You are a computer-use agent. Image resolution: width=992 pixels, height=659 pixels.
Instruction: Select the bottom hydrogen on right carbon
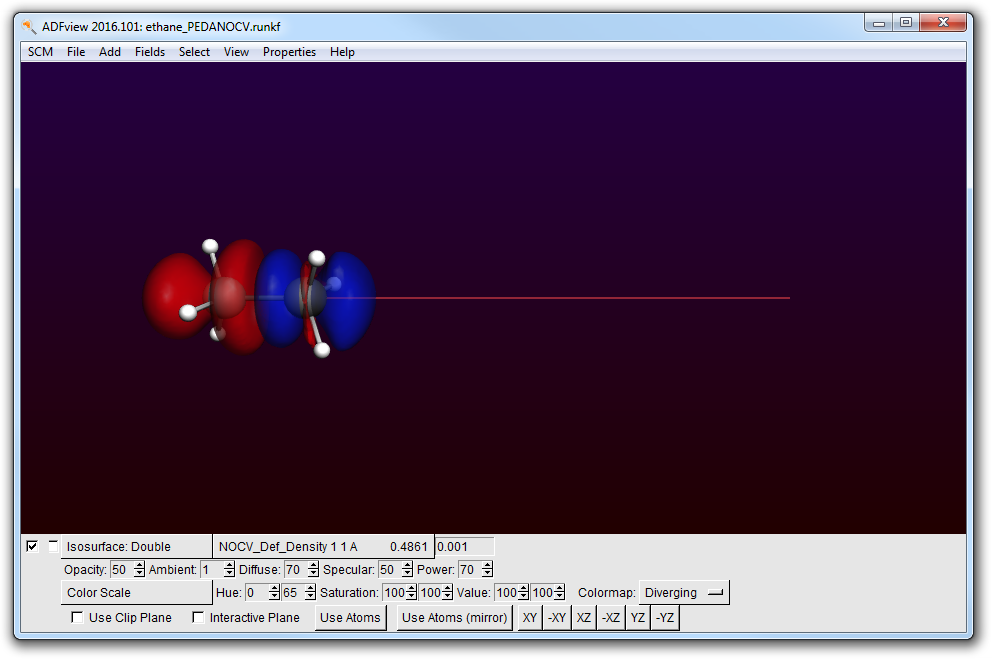[x=322, y=350]
